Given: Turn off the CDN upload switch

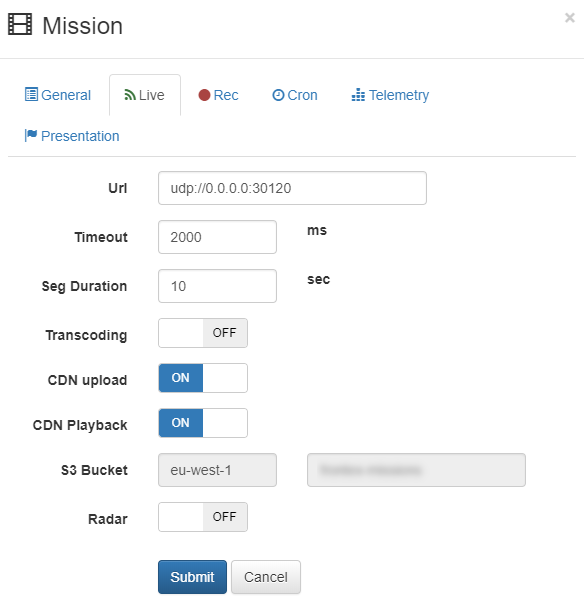Looking at the screenshot, I should coord(203,378).
